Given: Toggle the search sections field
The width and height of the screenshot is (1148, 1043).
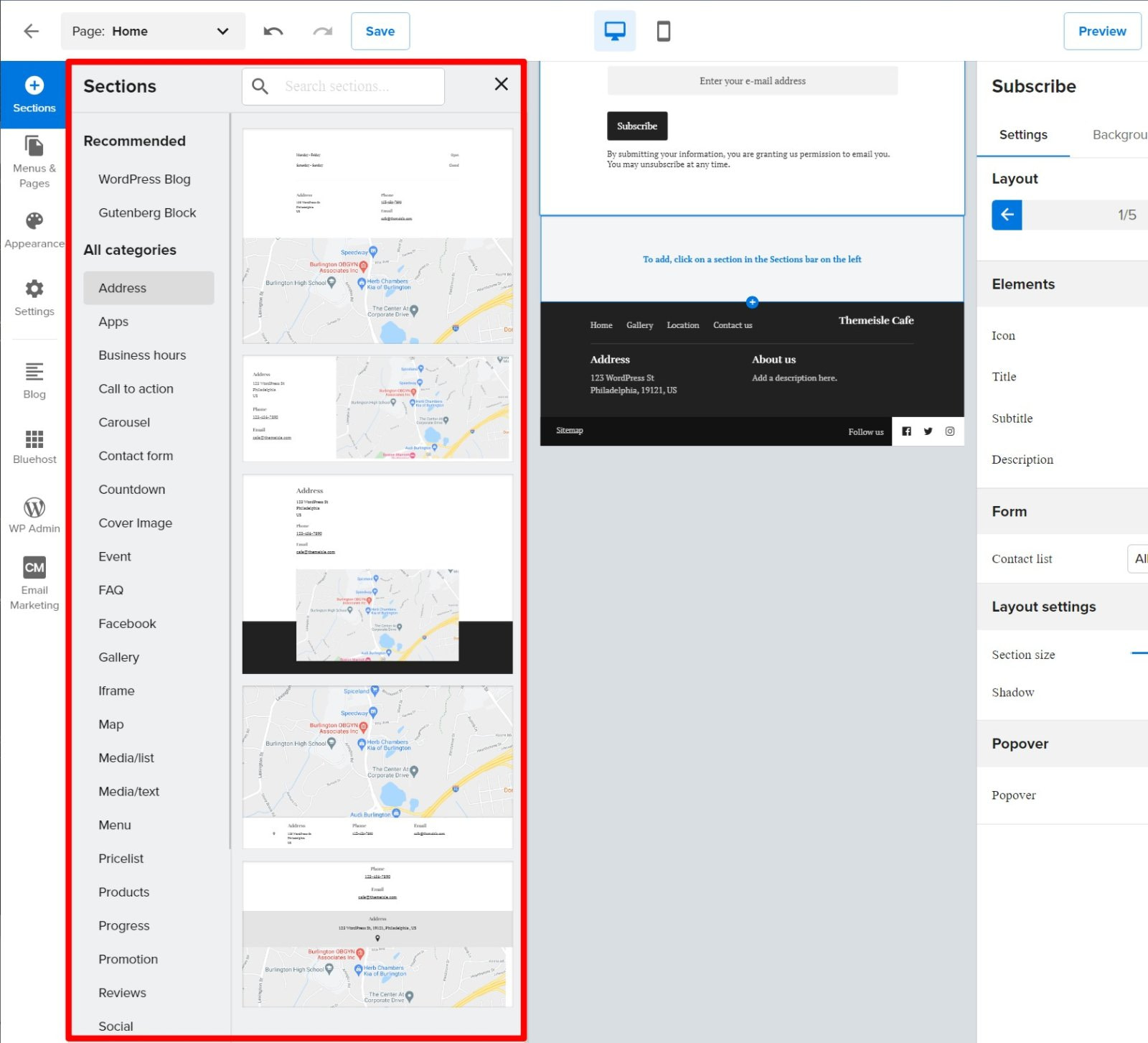Looking at the screenshot, I should pos(343,86).
